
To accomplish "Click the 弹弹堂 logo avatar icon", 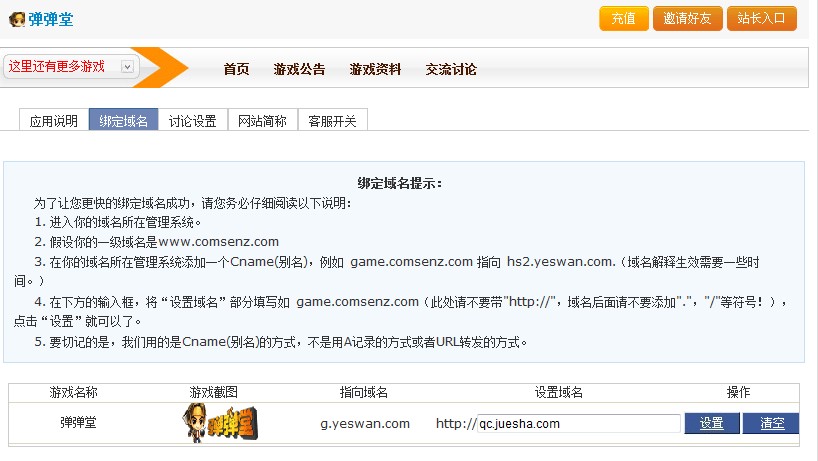I will 17,20.
